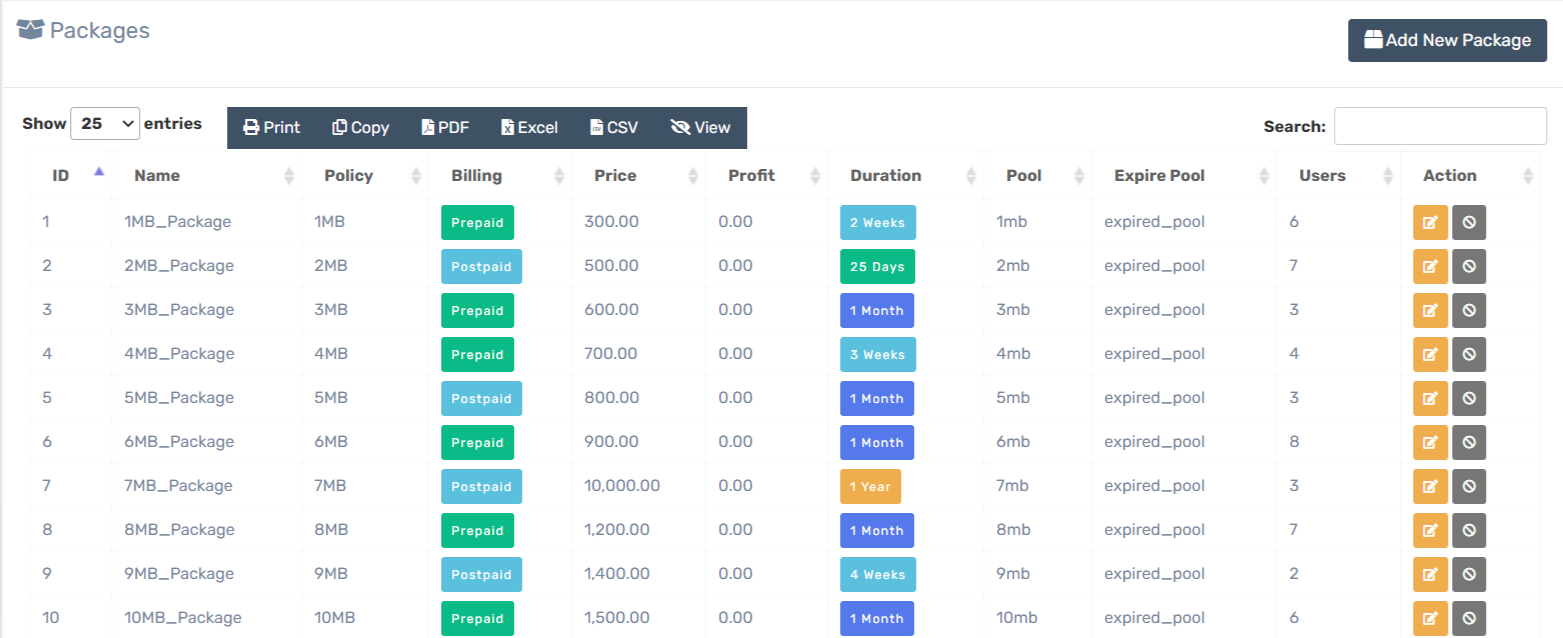Click ban icon for 4MB_Package row
1563x638 pixels.
[x=1468, y=354]
